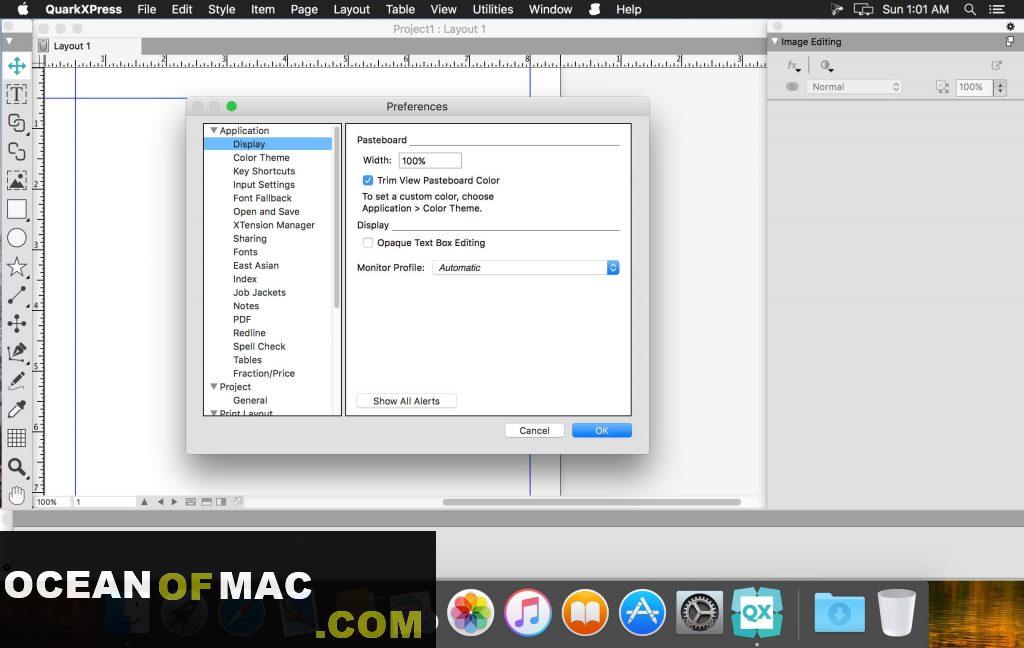
Task: Pick the Oval Box tool
Action: (17, 238)
